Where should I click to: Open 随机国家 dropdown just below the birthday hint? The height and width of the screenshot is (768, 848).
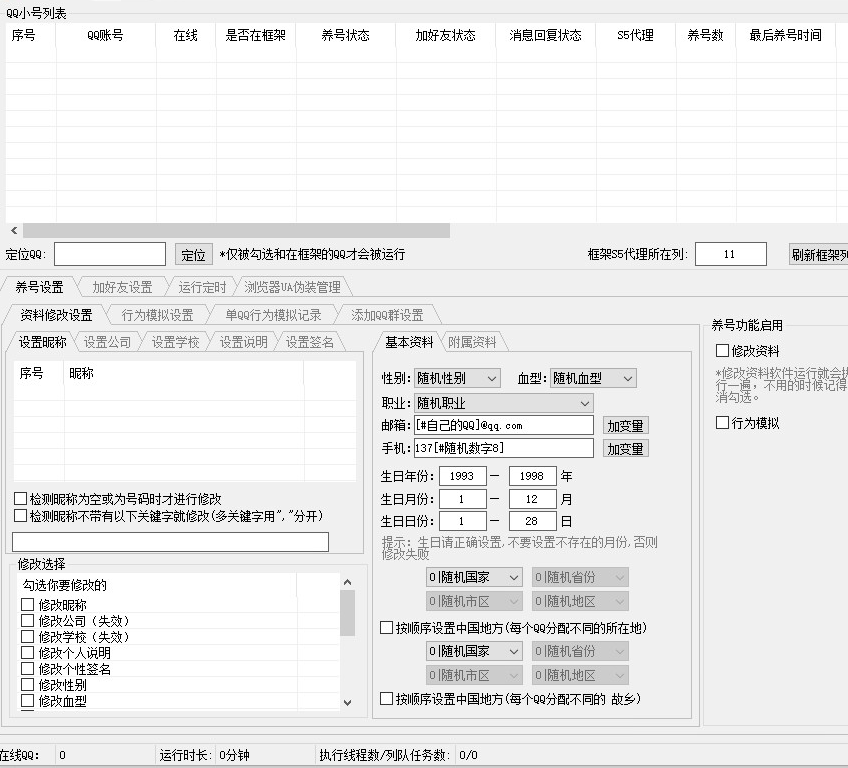click(x=474, y=578)
